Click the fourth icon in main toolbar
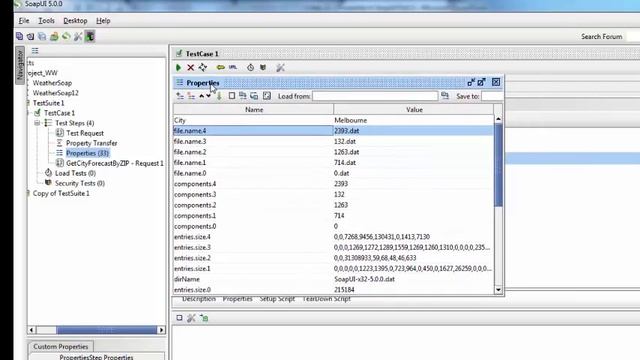The height and width of the screenshot is (360, 640). [x=54, y=36]
